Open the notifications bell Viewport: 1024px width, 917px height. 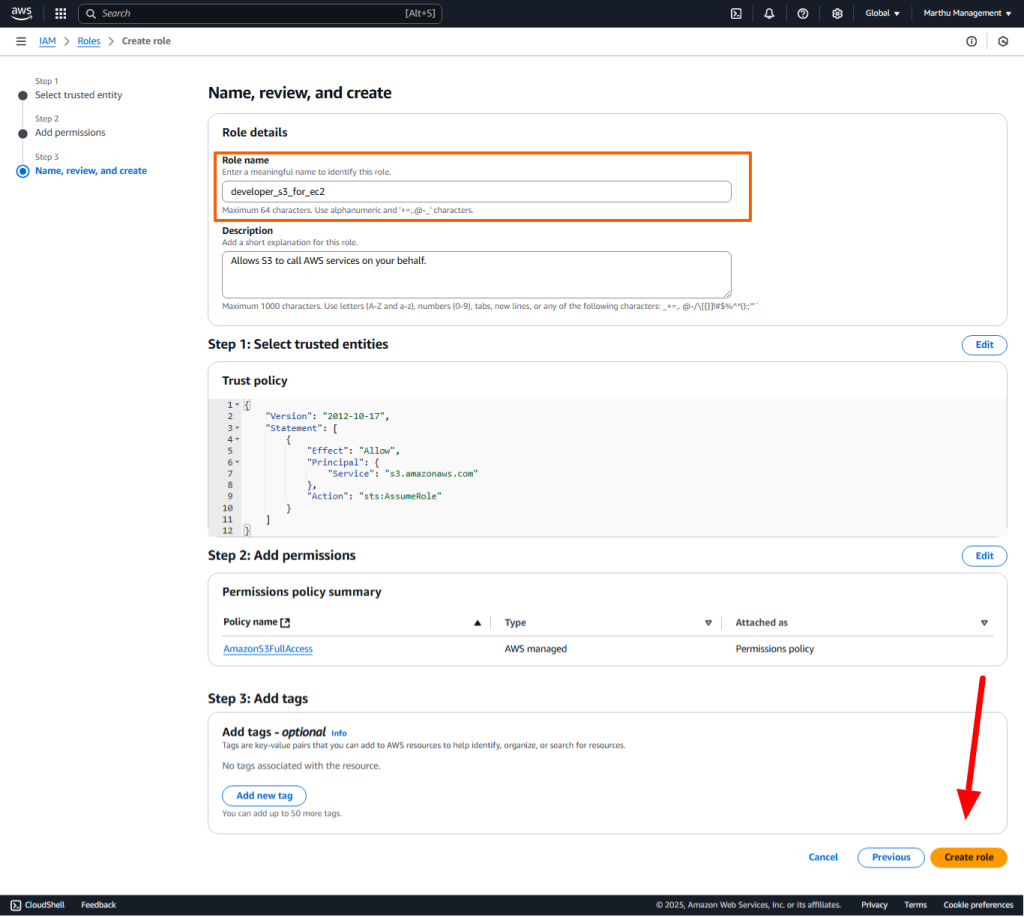pyautogui.click(x=769, y=13)
